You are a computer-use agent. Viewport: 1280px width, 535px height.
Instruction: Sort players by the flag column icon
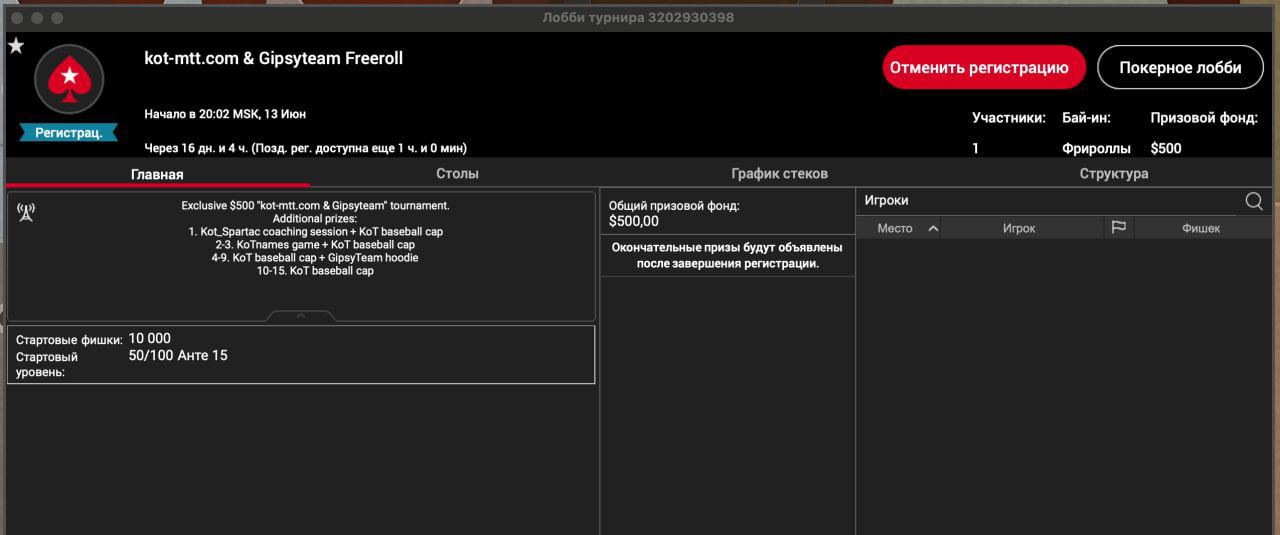pos(1119,228)
